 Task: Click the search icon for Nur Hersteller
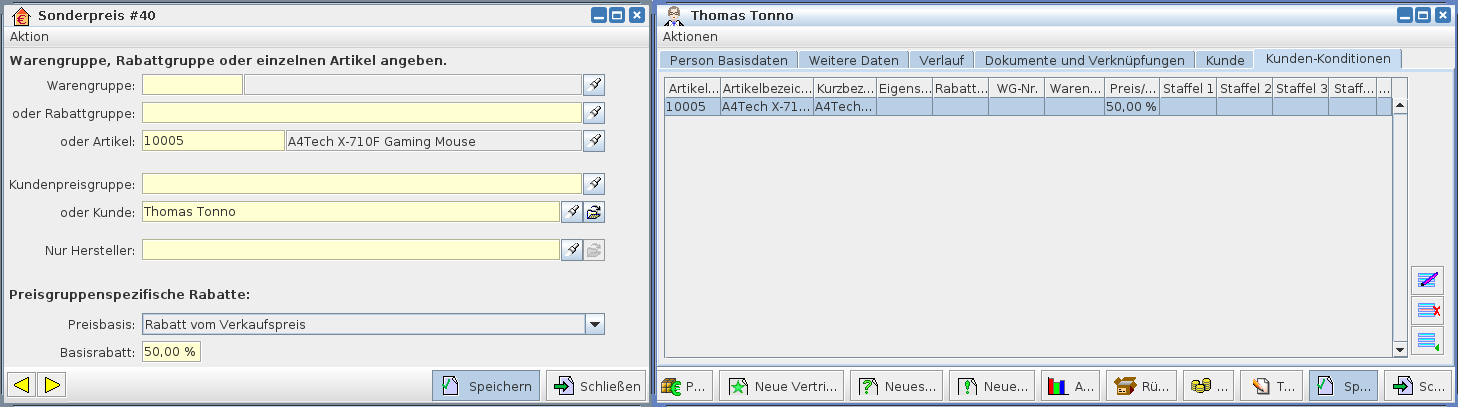click(x=571, y=250)
